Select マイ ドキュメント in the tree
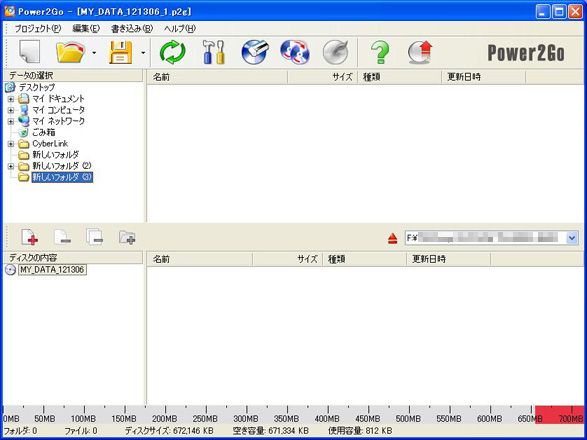 tap(58, 98)
